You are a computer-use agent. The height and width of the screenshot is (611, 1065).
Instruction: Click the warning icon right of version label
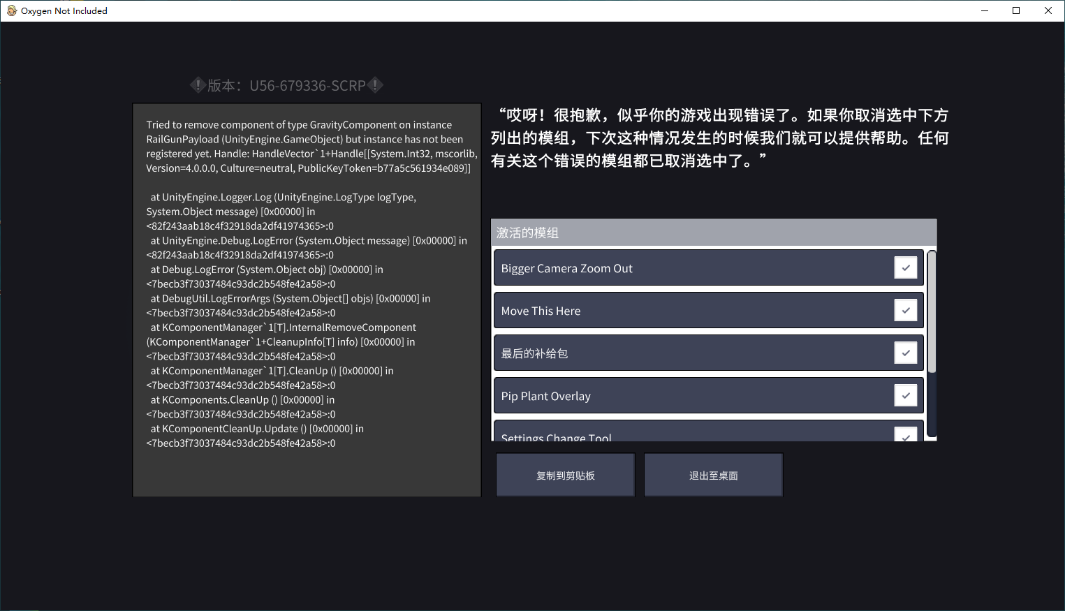click(376, 86)
